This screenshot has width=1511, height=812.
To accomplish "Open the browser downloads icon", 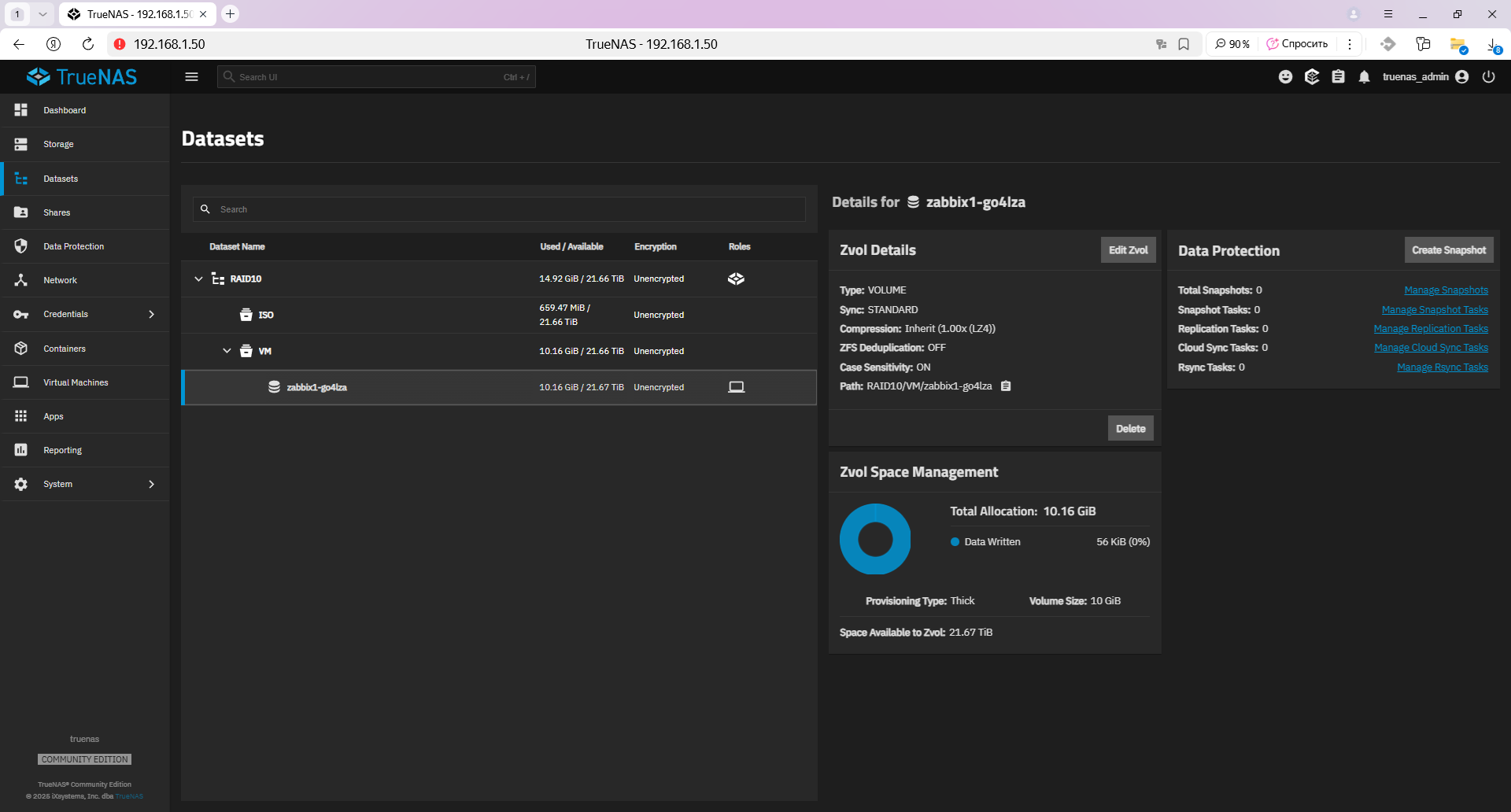I will (1494, 45).
